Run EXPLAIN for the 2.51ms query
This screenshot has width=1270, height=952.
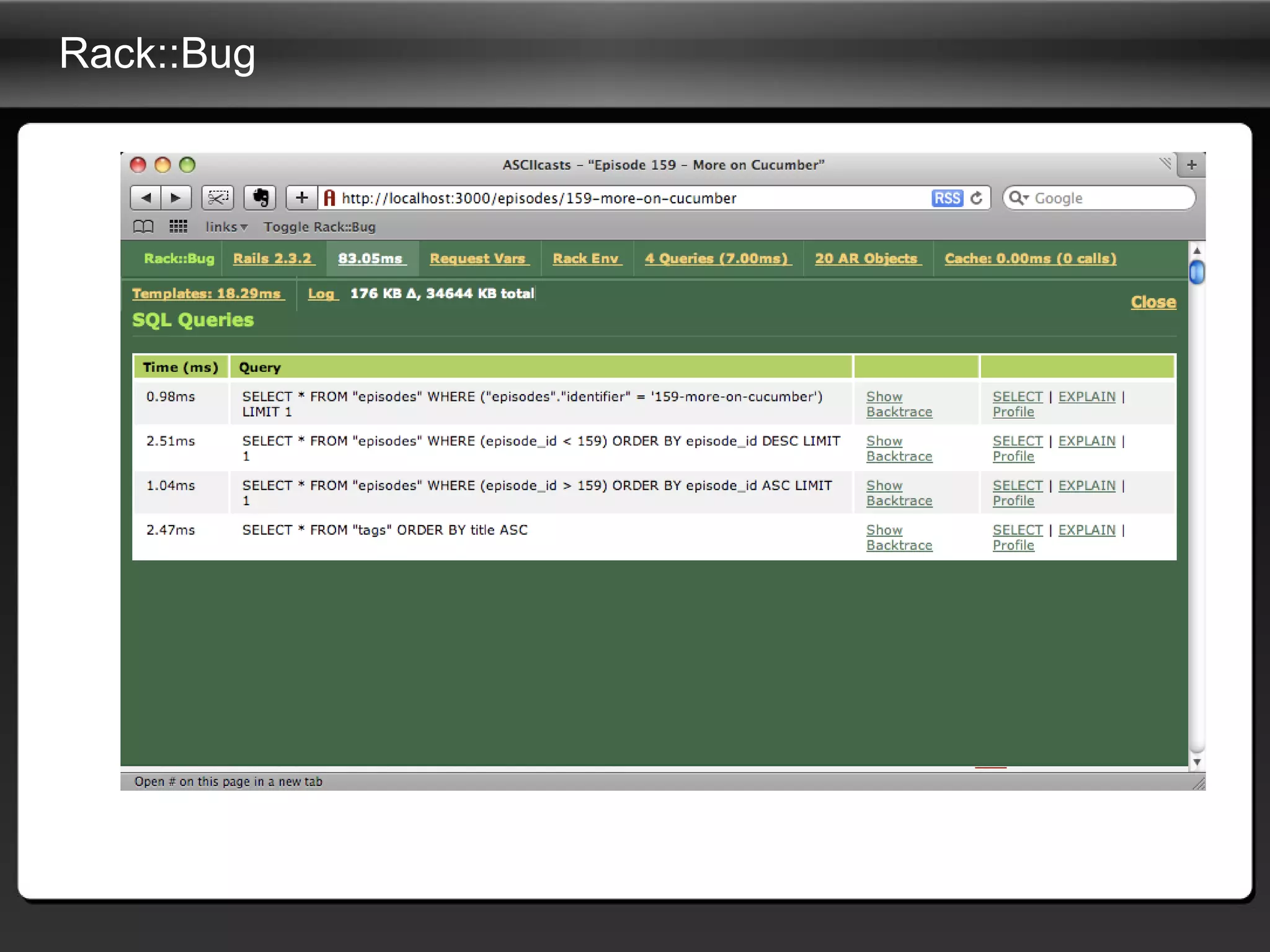[x=1086, y=441]
